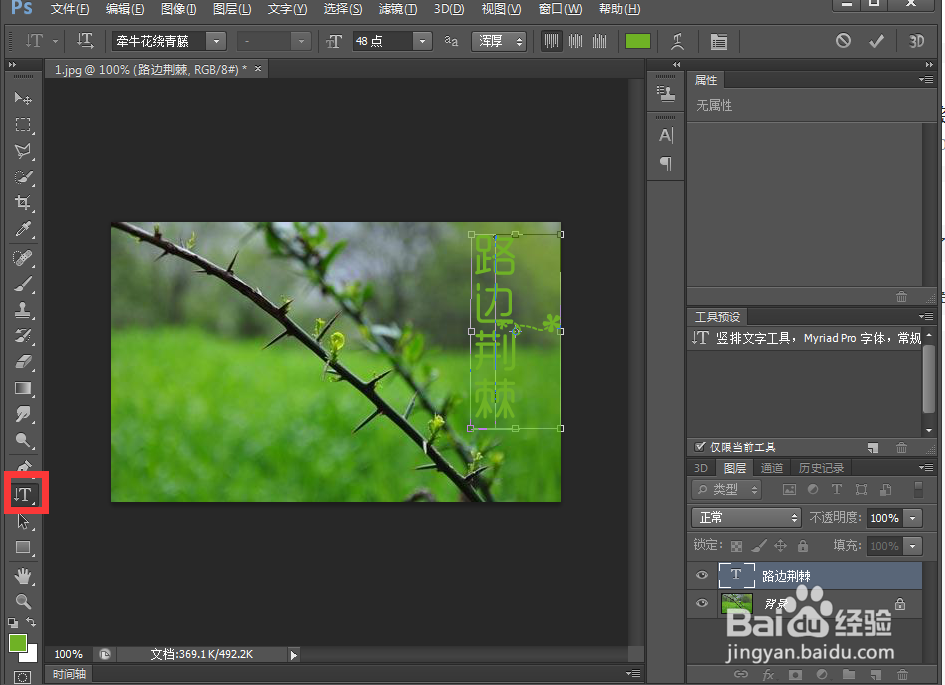Toggle lock layer position
Viewport: 945px width, 685px height.
click(x=780, y=546)
